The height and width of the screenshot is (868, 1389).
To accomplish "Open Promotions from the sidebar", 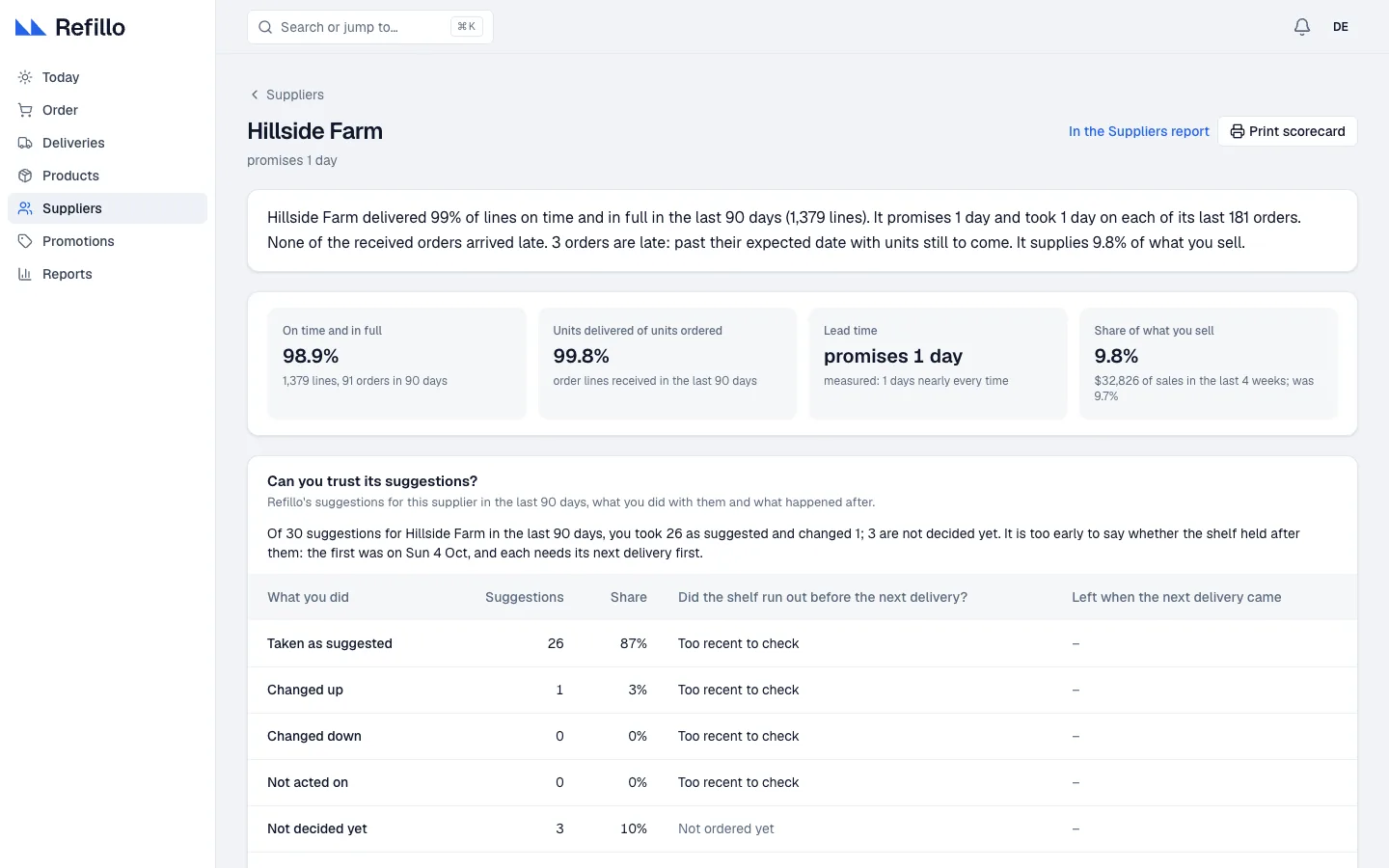I will pyautogui.click(x=107, y=241).
